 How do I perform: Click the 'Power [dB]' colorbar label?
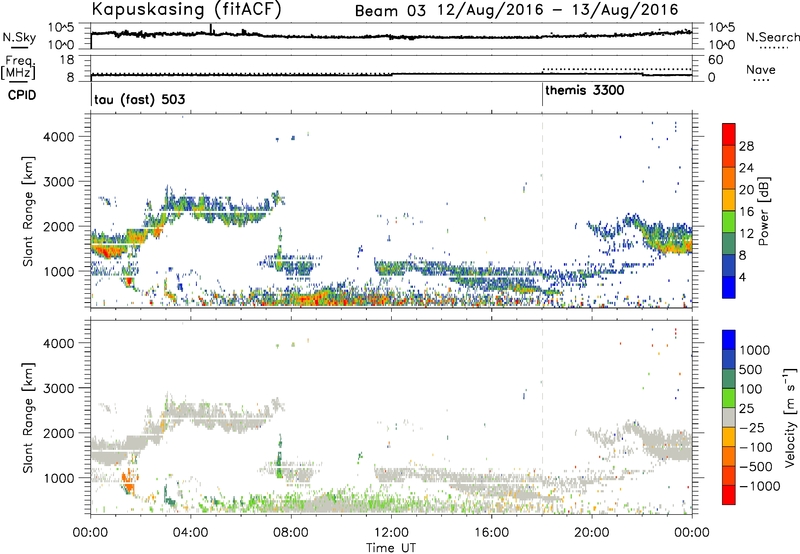coord(763,211)
